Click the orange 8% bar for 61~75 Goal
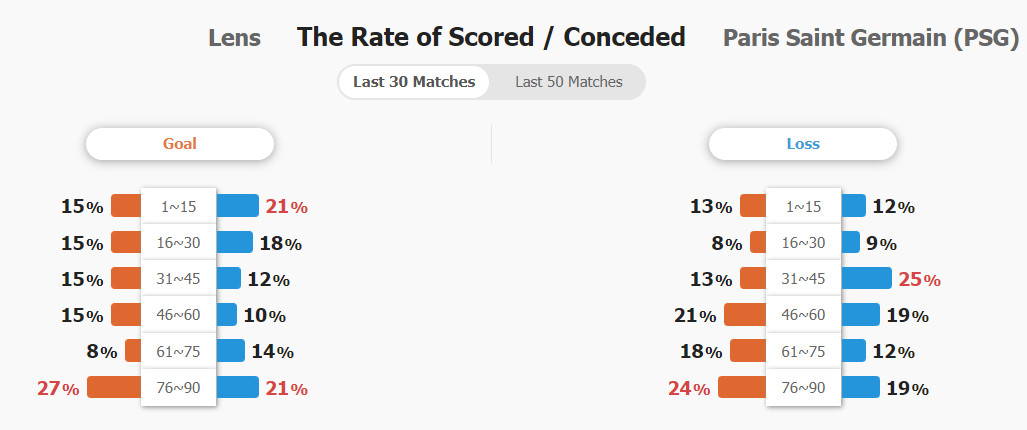The image size is (1027, 430). pos(133,351)
